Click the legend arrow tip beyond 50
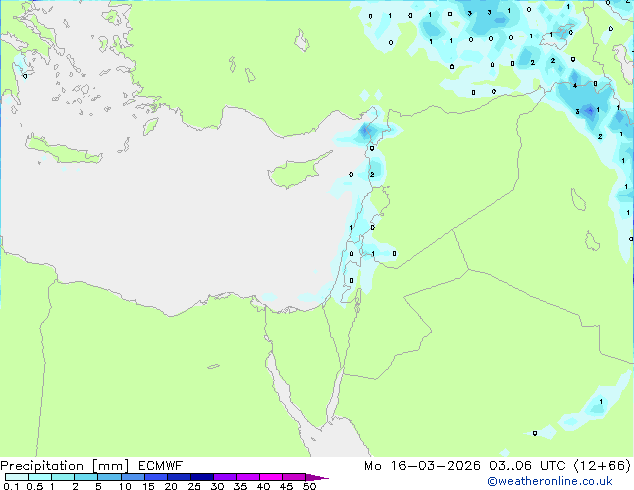 tap(317, 477)
